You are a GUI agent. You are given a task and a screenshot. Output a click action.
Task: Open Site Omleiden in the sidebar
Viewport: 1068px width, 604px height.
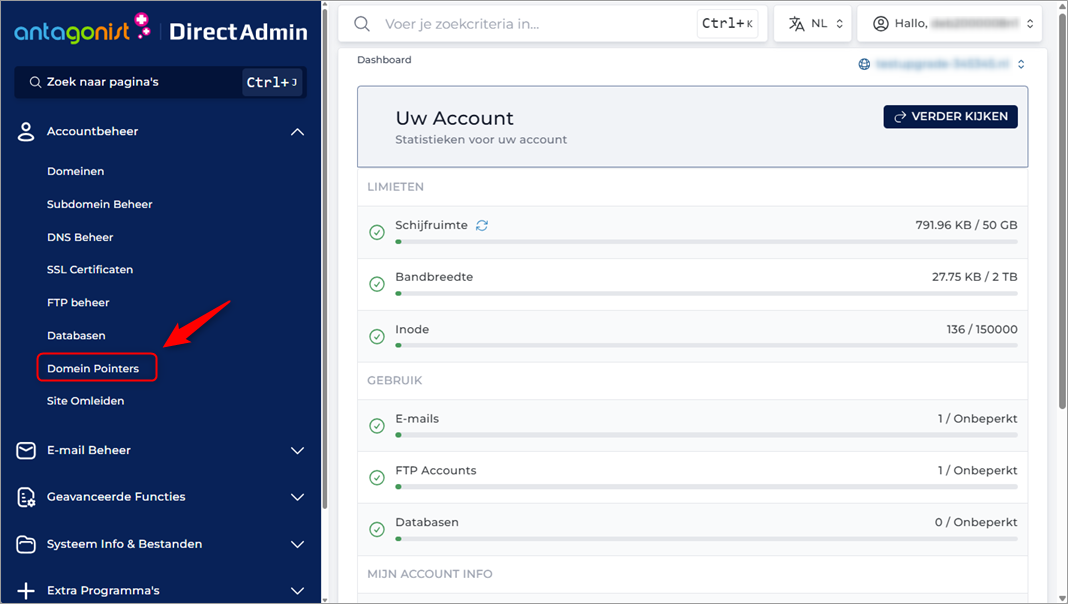click(x=85, y=401)
